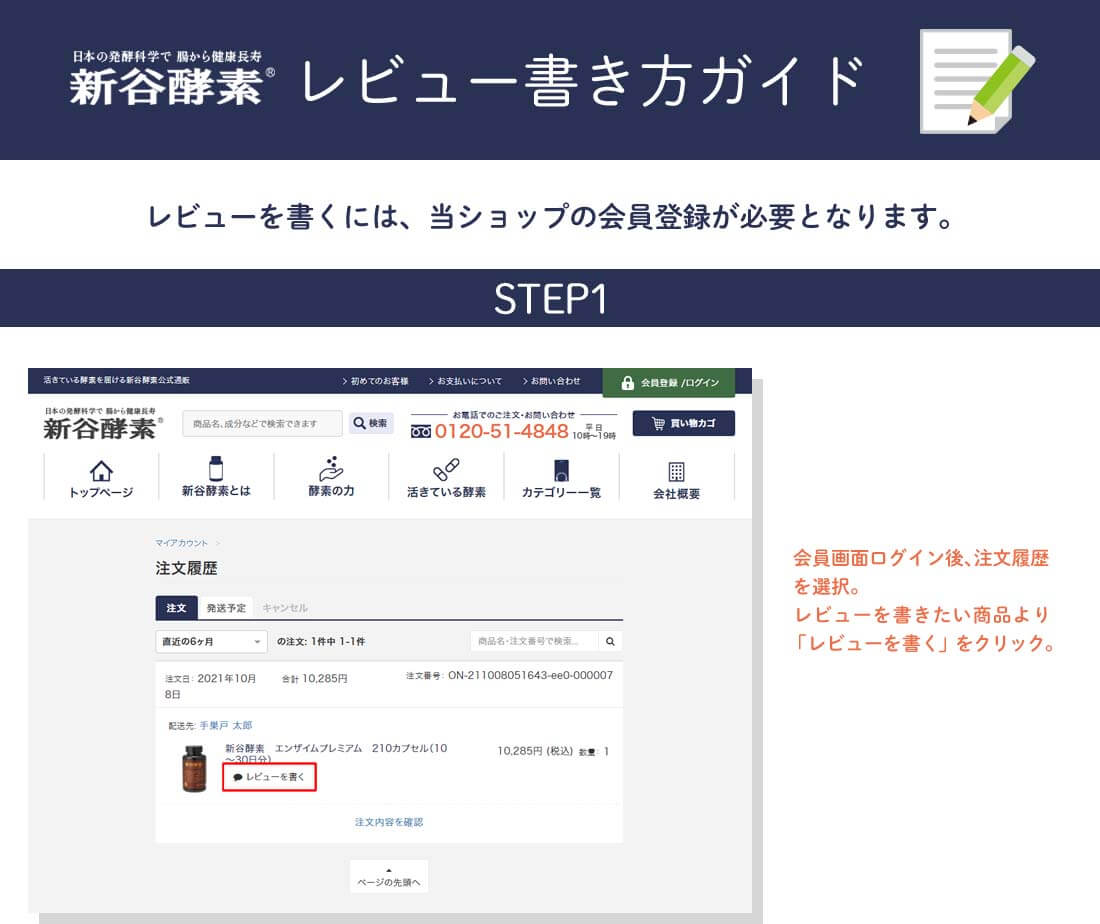The height and width of the screenshot is (924, 1100).
Task: Expand 直近の6ヶ月 period dropdown
Action: [x=211, y=641]
